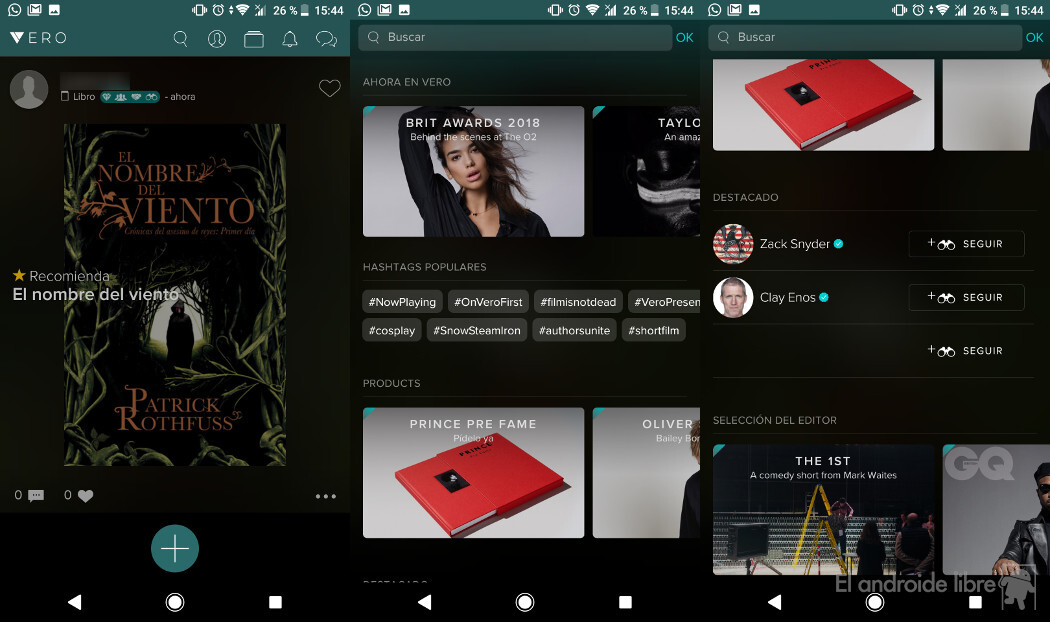Viewport: 1050px width, 622px height.
Task: Open the audience selector icons next to Libro
Action: tap(130, 96)
